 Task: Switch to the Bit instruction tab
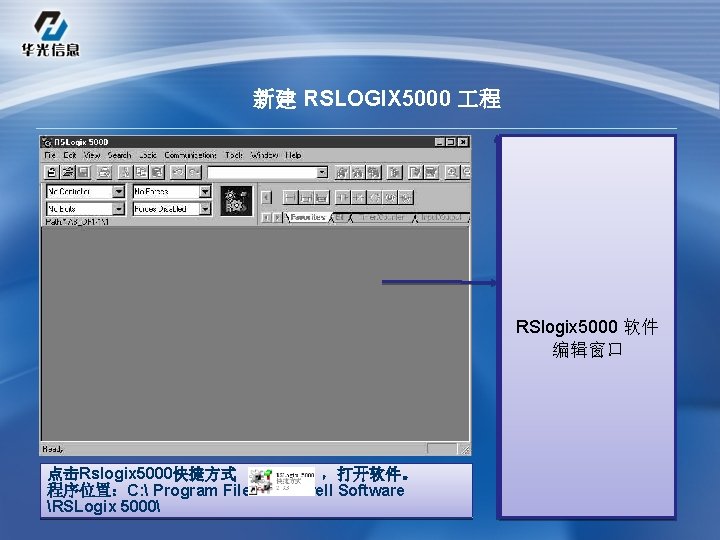point(340,217)
